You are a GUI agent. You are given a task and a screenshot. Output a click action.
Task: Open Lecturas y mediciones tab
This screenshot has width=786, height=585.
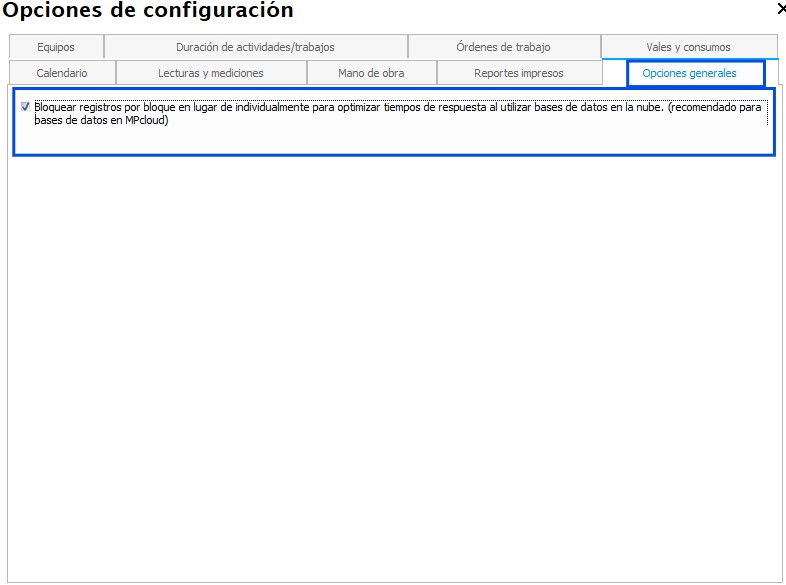pos(211,73)
